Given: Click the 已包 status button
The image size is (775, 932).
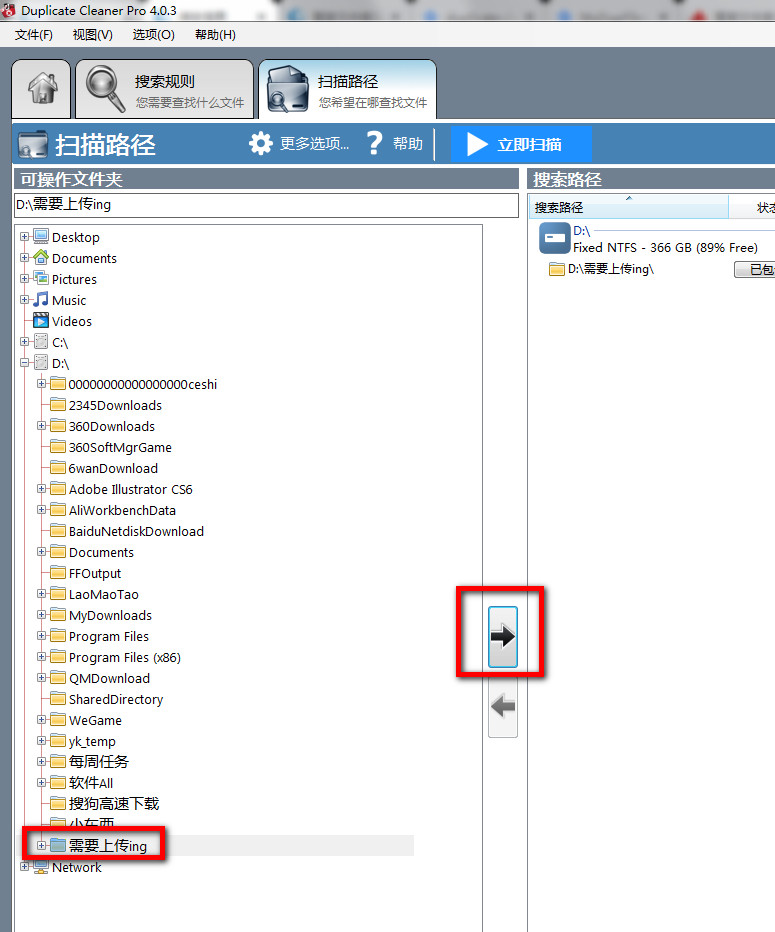Looking at the screenshot, I should (755, 269).
